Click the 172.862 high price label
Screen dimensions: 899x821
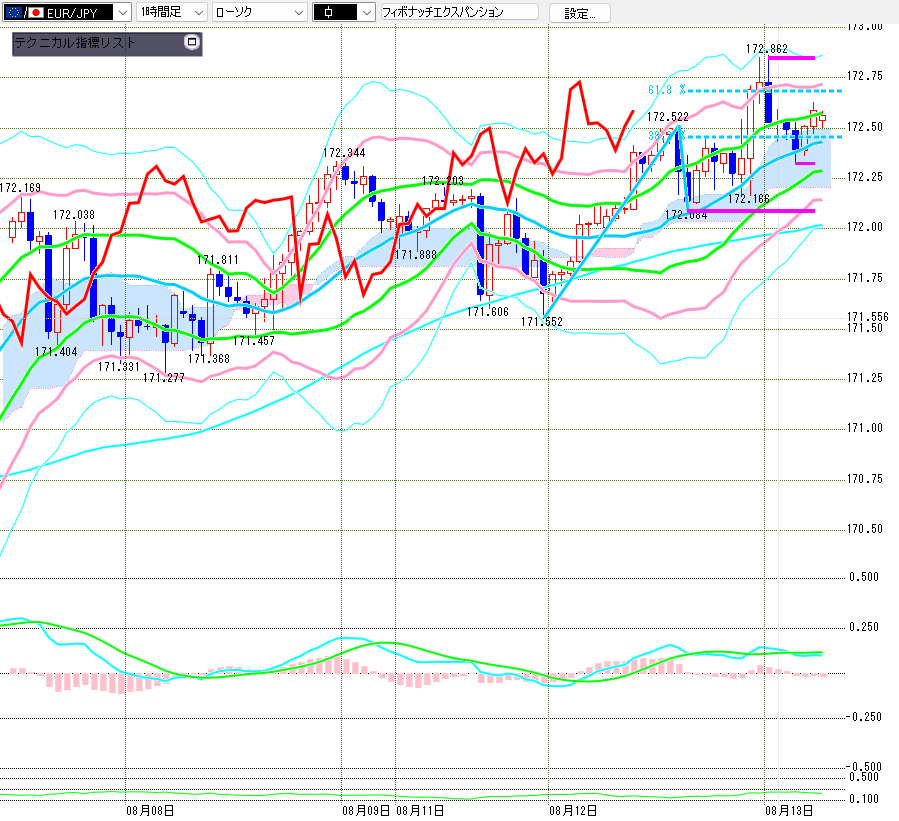767,49
